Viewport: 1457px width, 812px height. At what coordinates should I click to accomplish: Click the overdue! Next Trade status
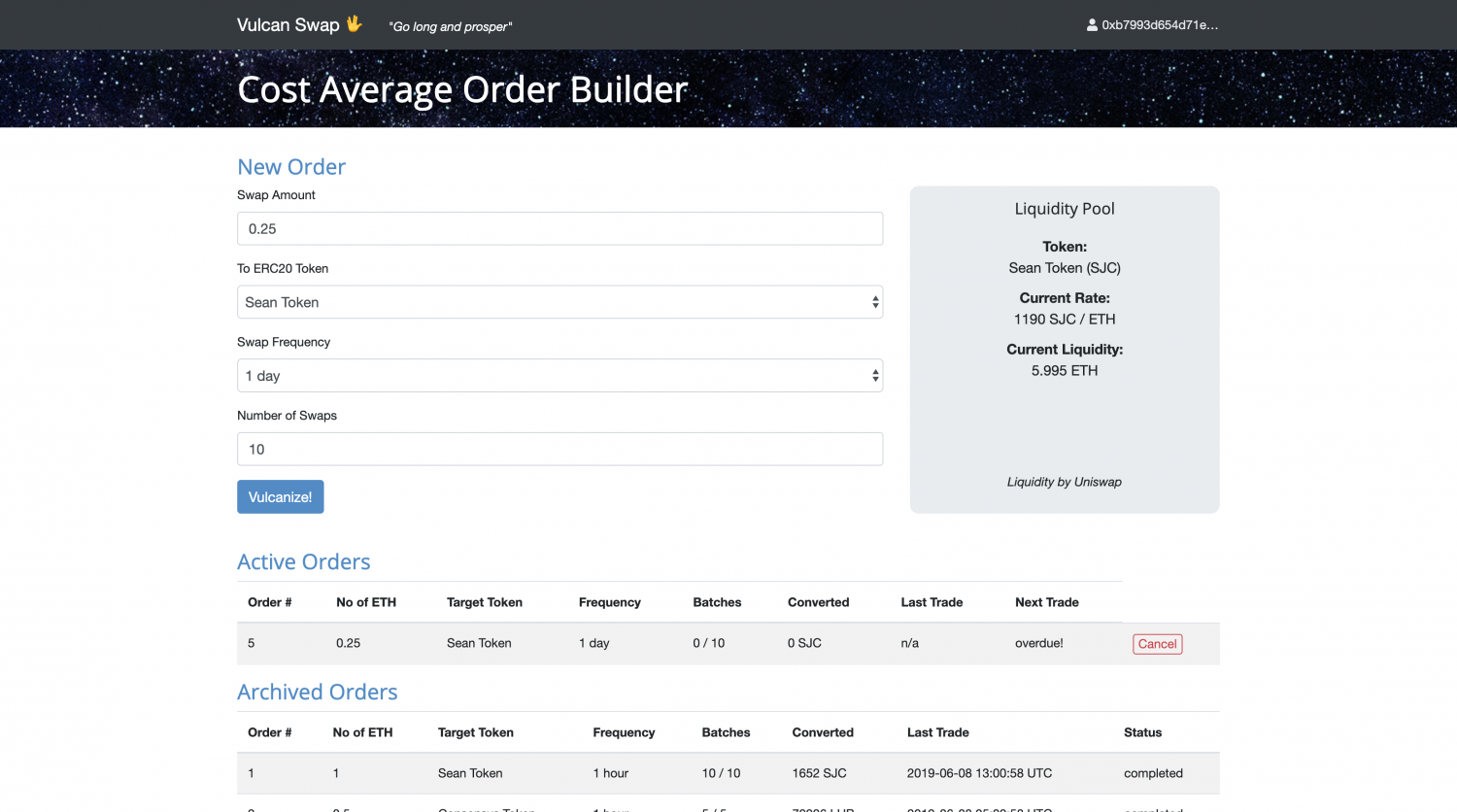coord(1038,643)
